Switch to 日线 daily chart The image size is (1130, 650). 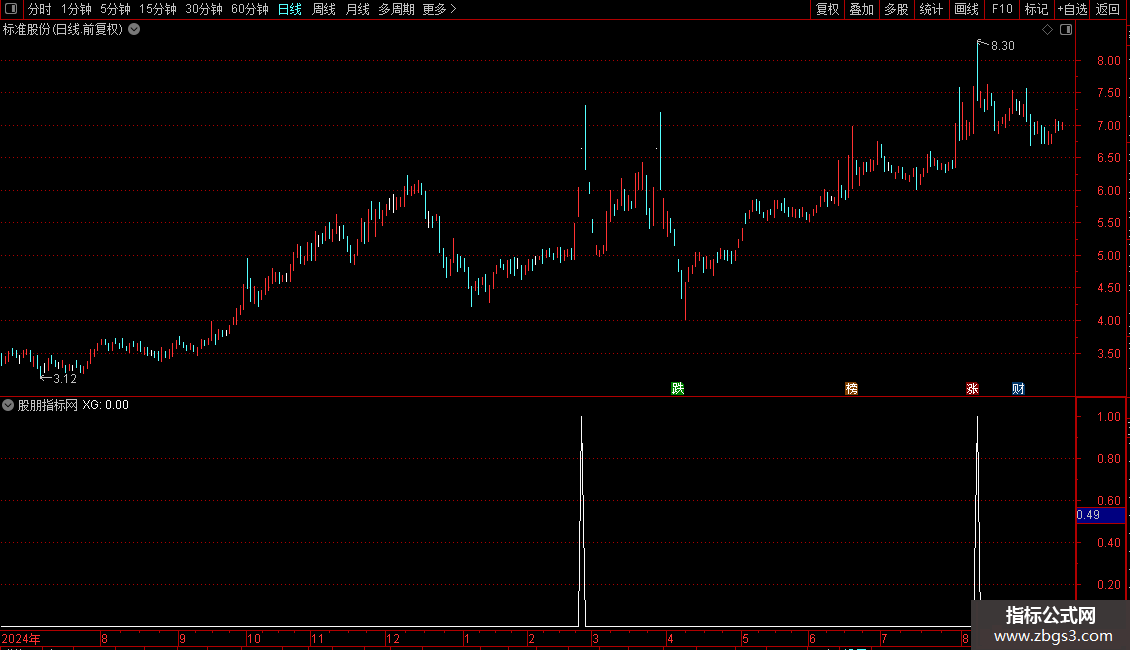(290, 9)
